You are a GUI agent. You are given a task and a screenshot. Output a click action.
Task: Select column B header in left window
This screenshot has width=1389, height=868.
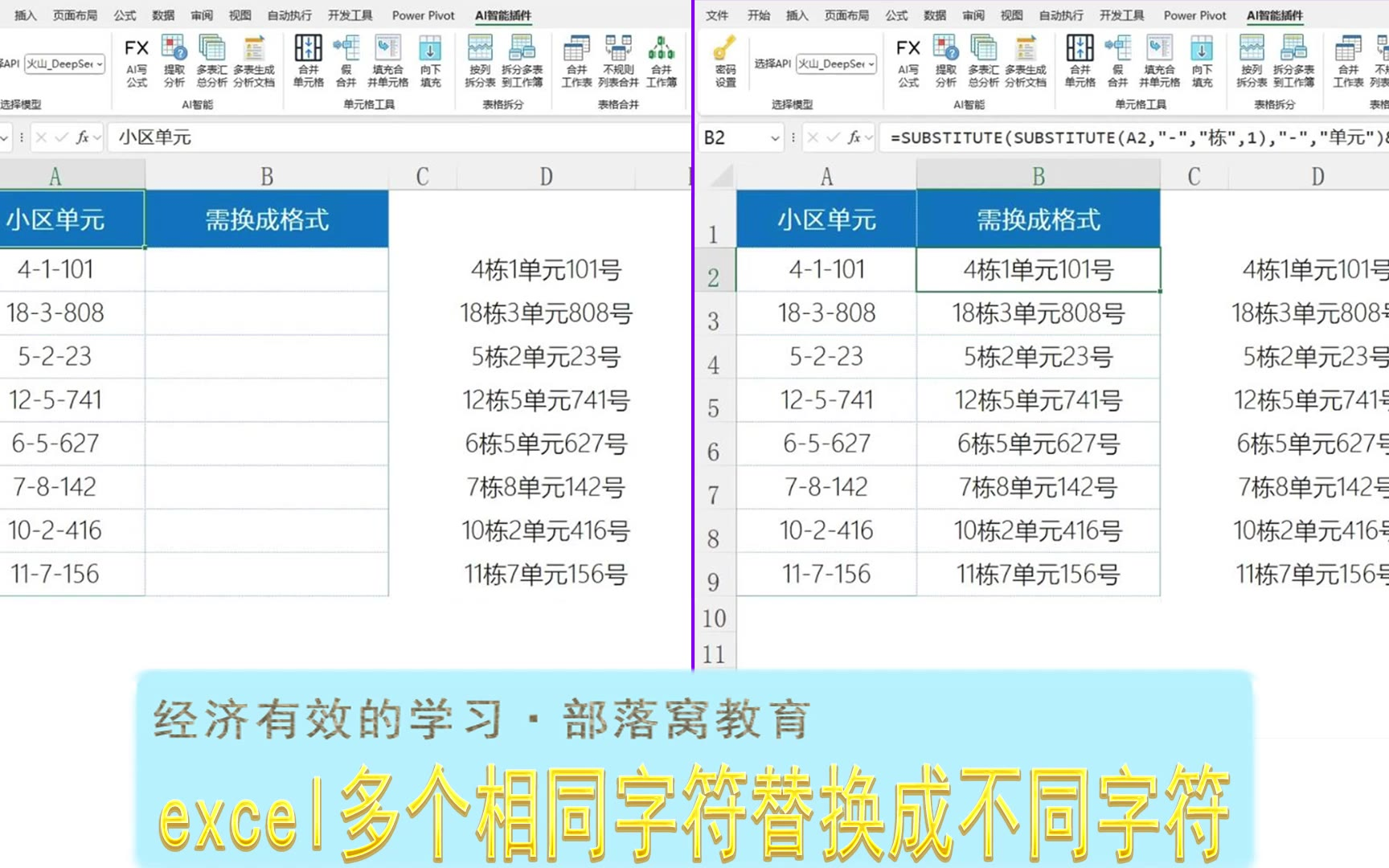[267, 176]
